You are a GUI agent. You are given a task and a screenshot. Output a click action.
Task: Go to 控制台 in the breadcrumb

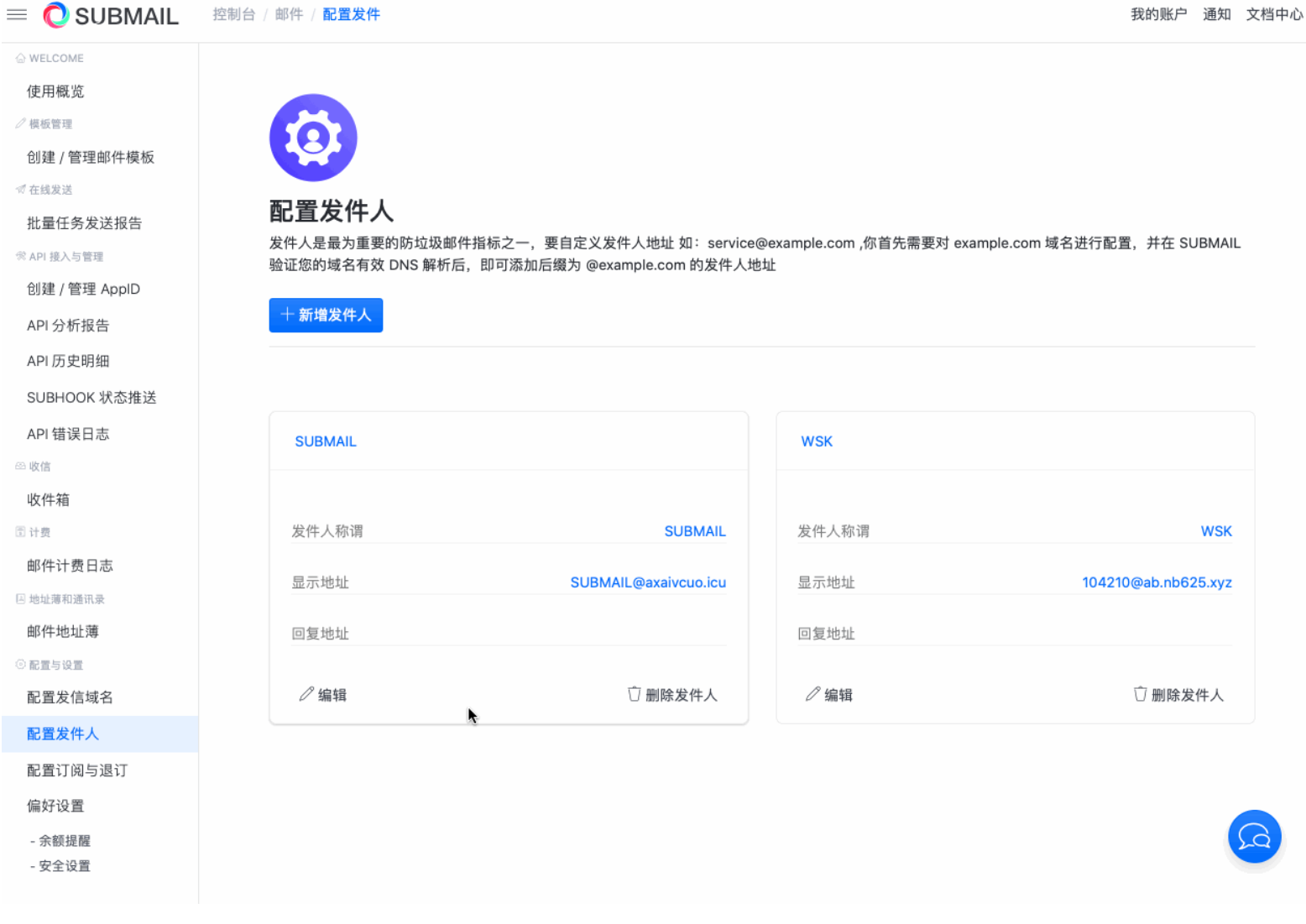pos(233,14)
